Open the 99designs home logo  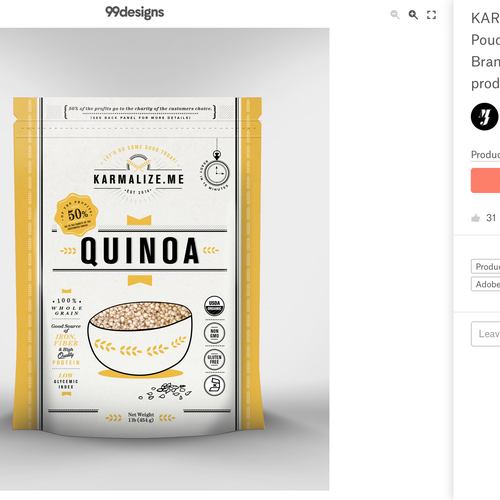135,12
